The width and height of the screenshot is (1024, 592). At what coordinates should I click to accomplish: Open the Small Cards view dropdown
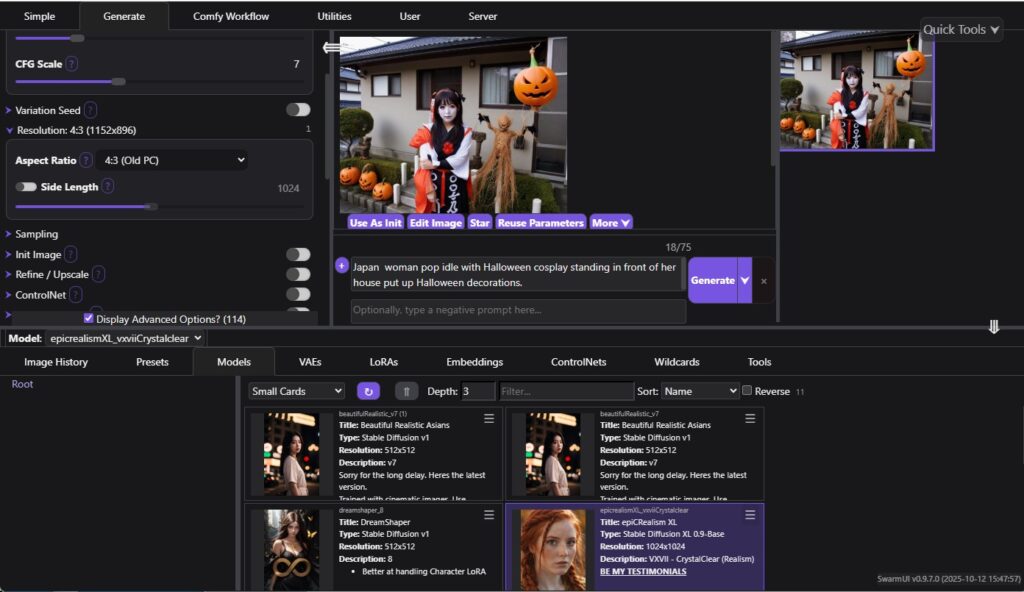pos(297,391)
